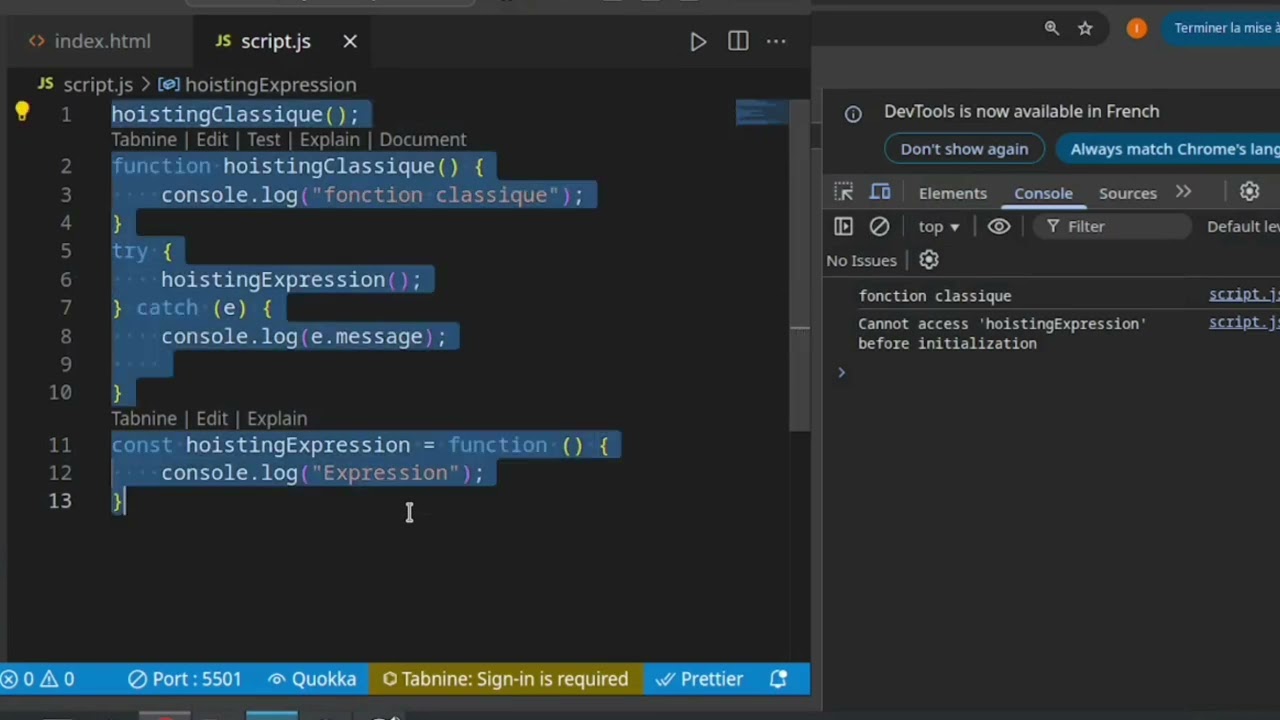Click the minimap preview
The height and width of the screenshot is (720, 1280).
tap(762, 112)
